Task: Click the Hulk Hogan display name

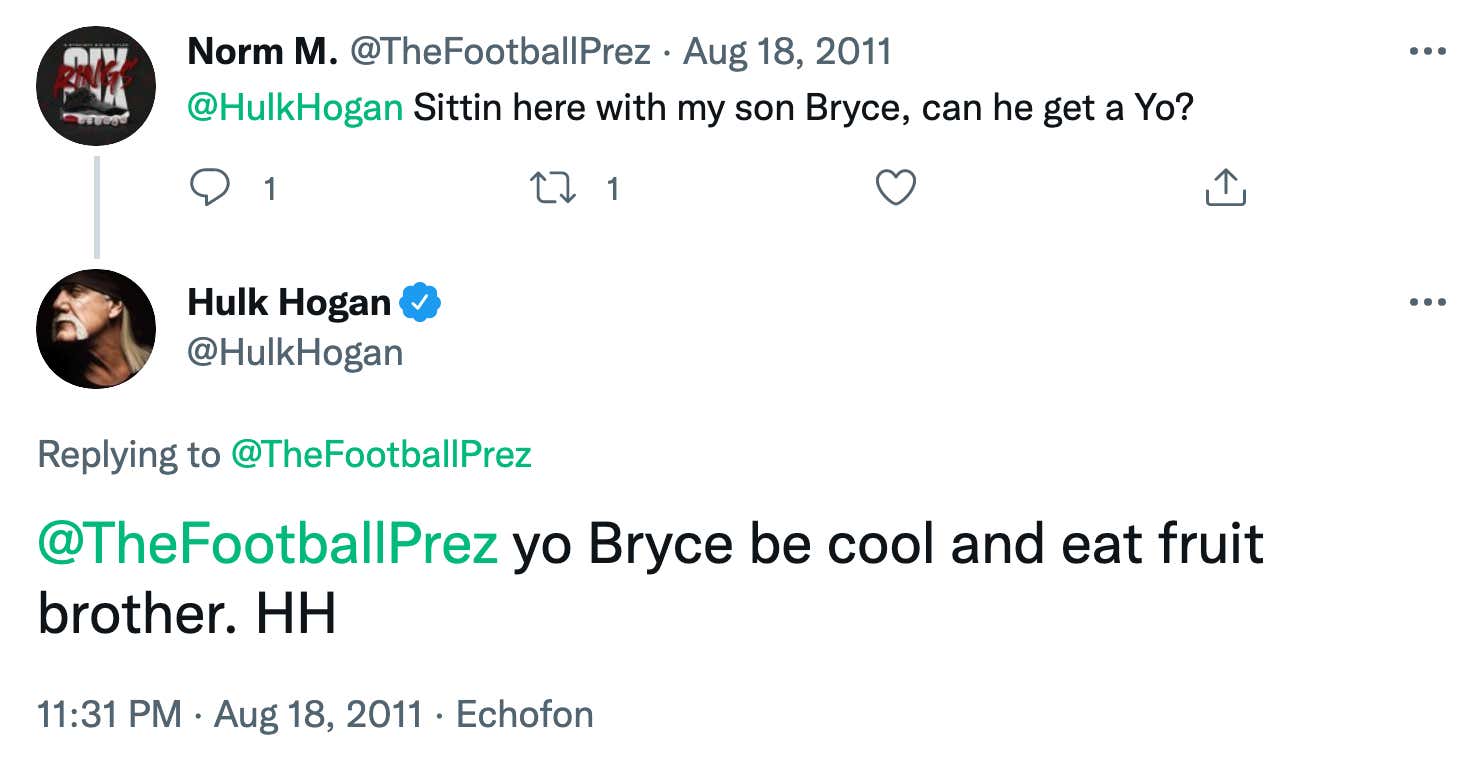Action: pos(289,302)
